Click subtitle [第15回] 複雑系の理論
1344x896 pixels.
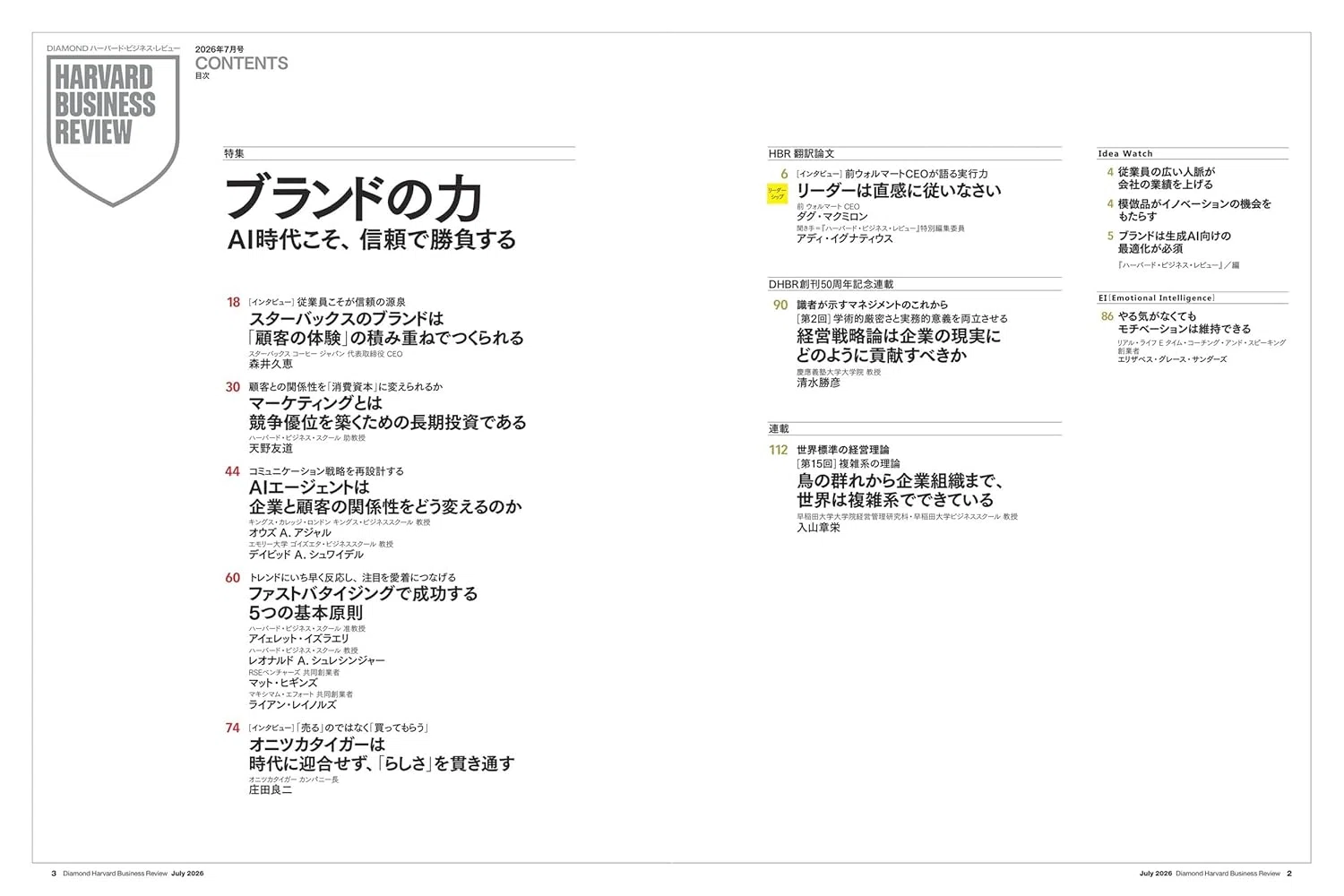[849, 464]
